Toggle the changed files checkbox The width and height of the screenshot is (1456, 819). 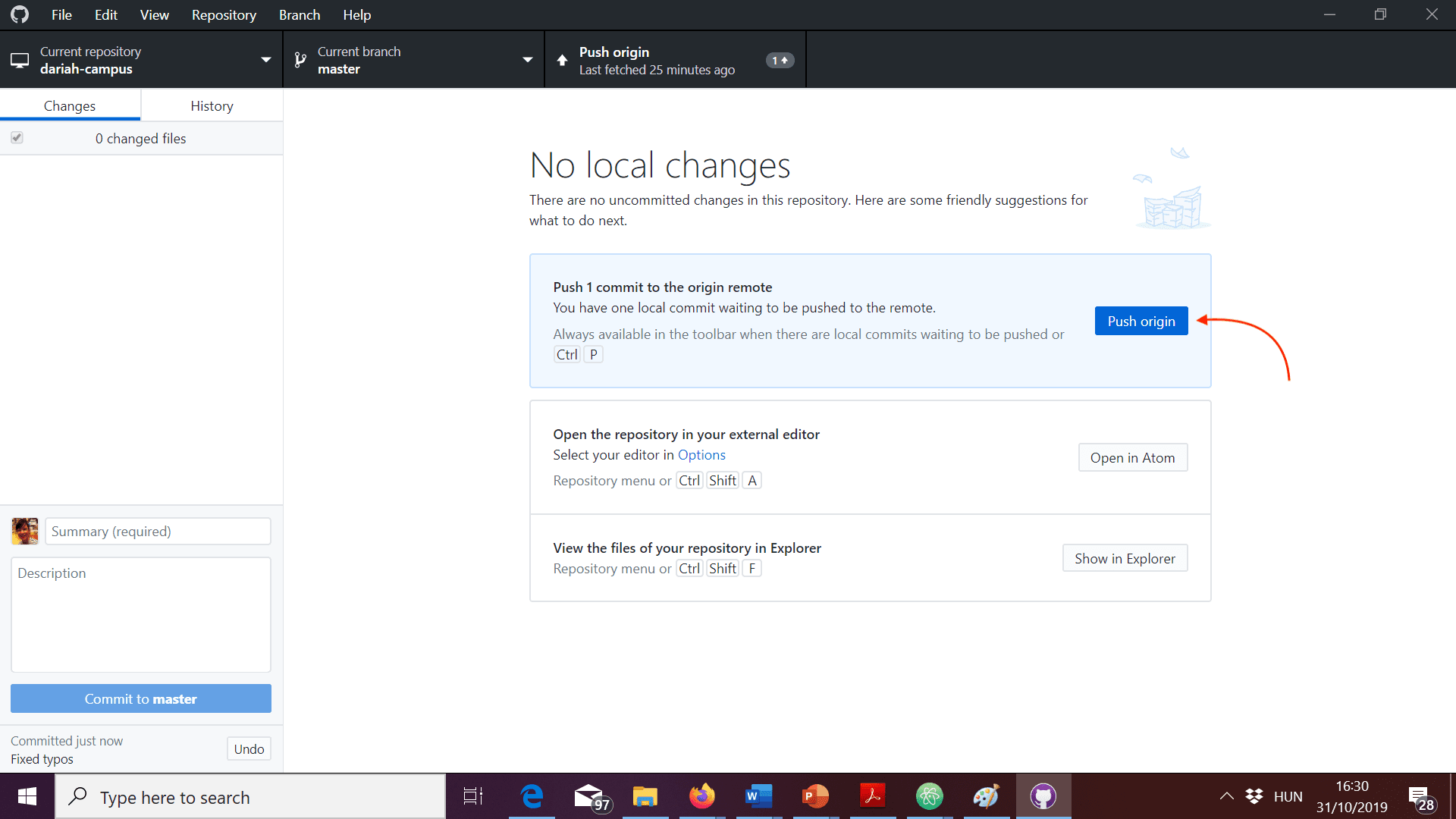(17, 138)
